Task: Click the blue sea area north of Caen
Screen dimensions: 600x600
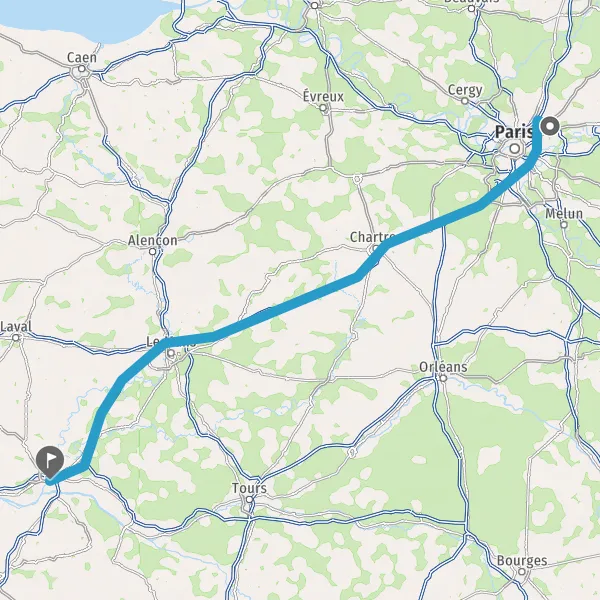Action: click(77, 17)
